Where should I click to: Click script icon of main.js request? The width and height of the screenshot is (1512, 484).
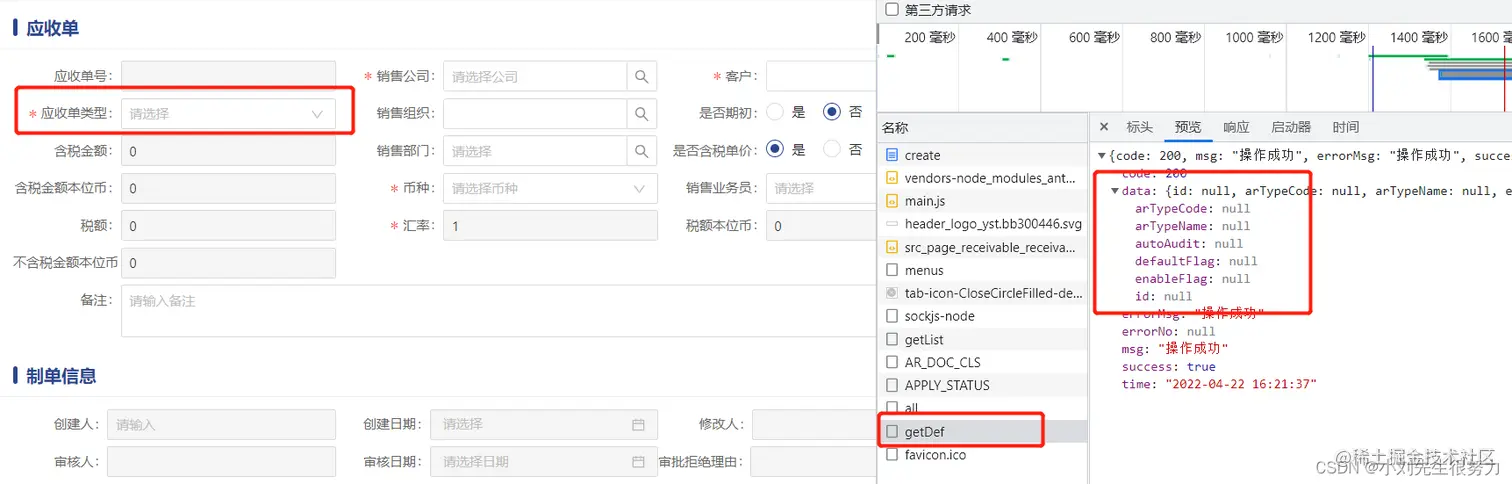(x=892, y=201)
